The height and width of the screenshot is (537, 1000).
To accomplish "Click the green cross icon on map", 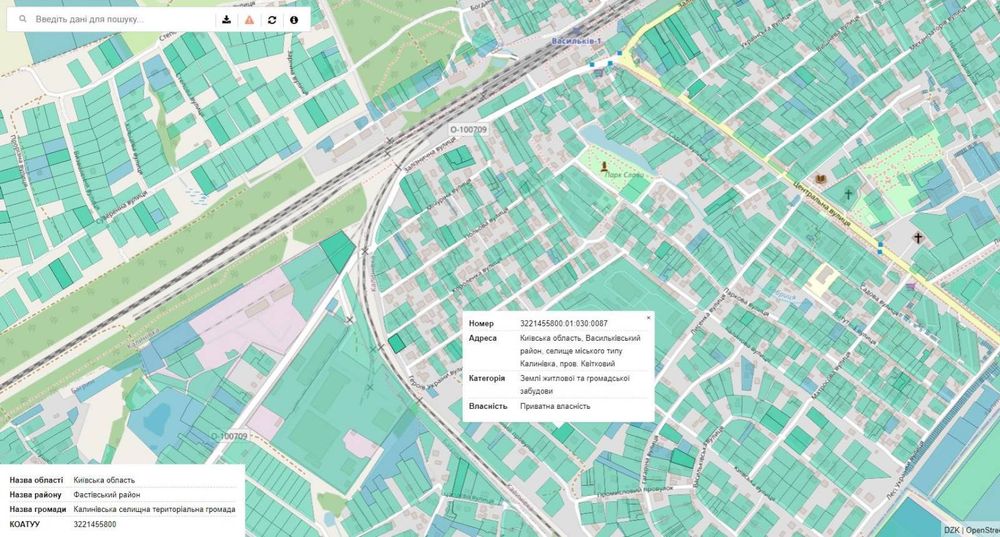I will coord(848,194).
